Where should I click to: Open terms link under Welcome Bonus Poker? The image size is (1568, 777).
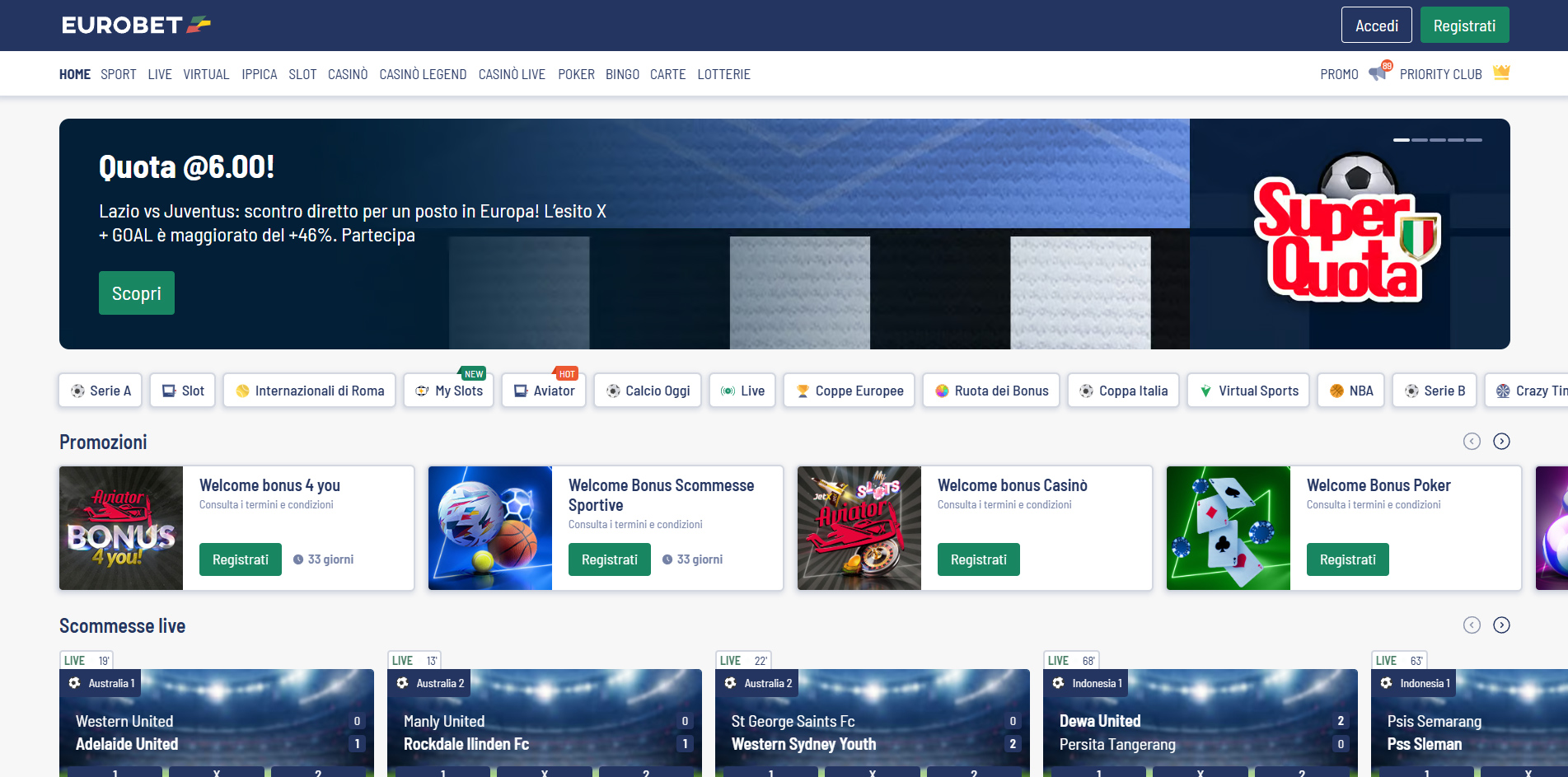click(1374, 505)
